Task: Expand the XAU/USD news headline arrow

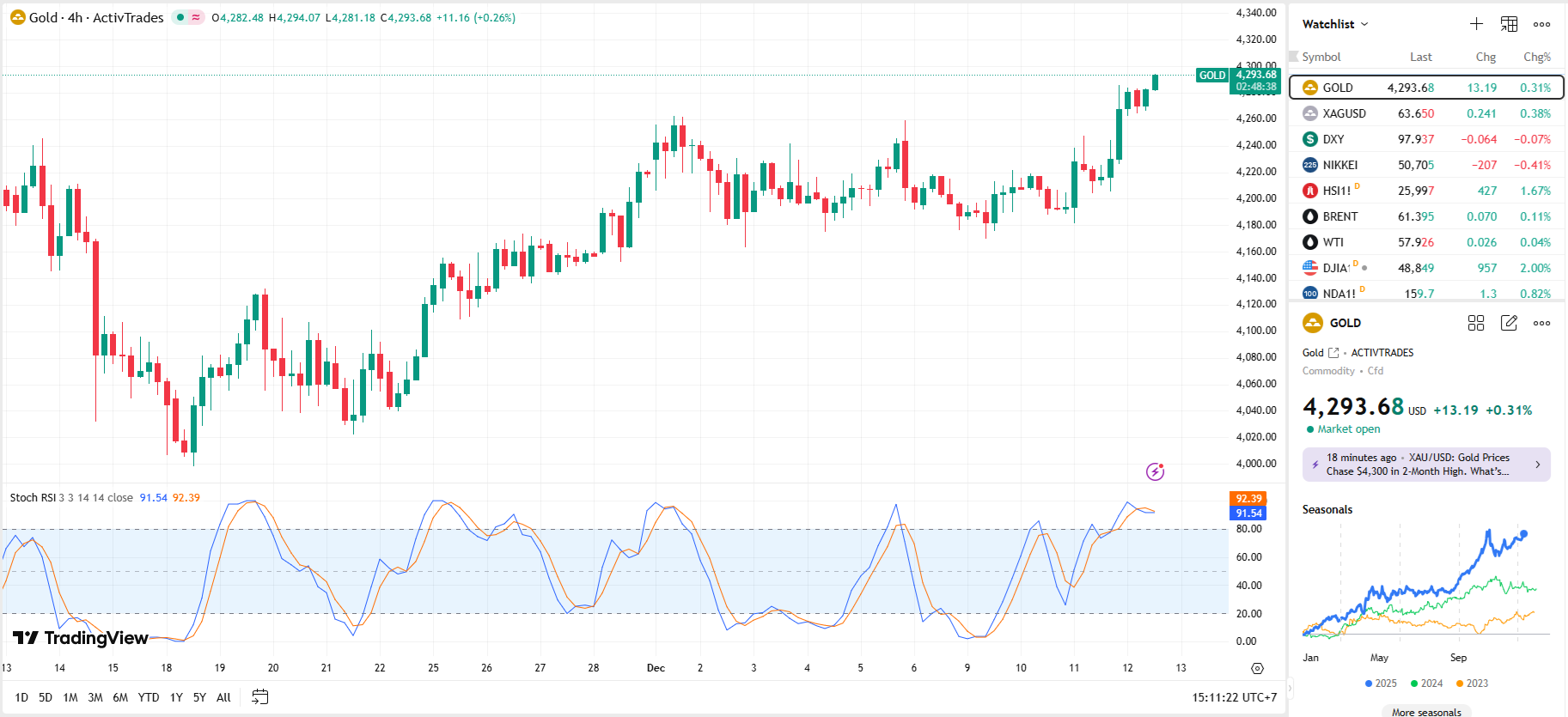Action: click(1537, 465)
